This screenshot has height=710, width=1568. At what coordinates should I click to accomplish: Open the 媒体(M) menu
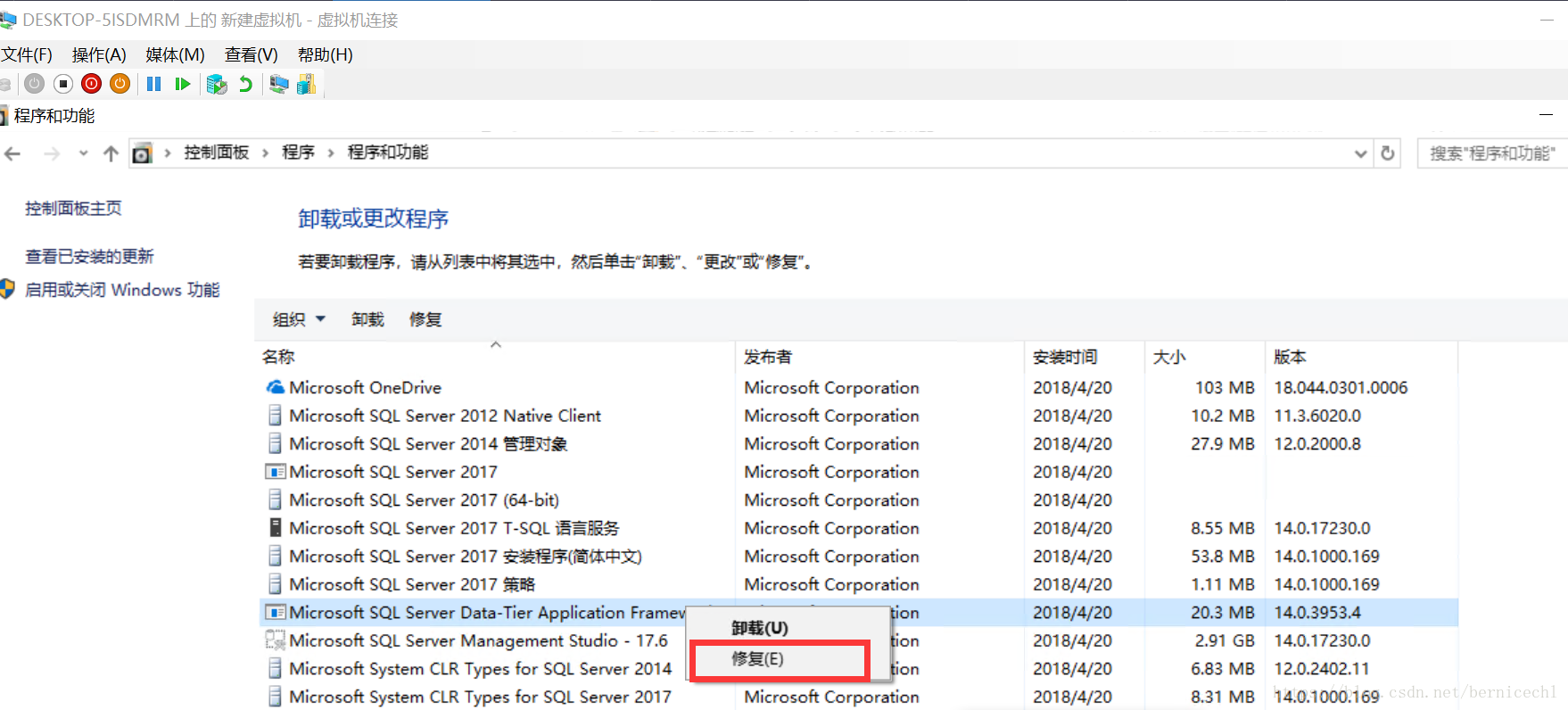pyautogui.click(x=175, y=55)
